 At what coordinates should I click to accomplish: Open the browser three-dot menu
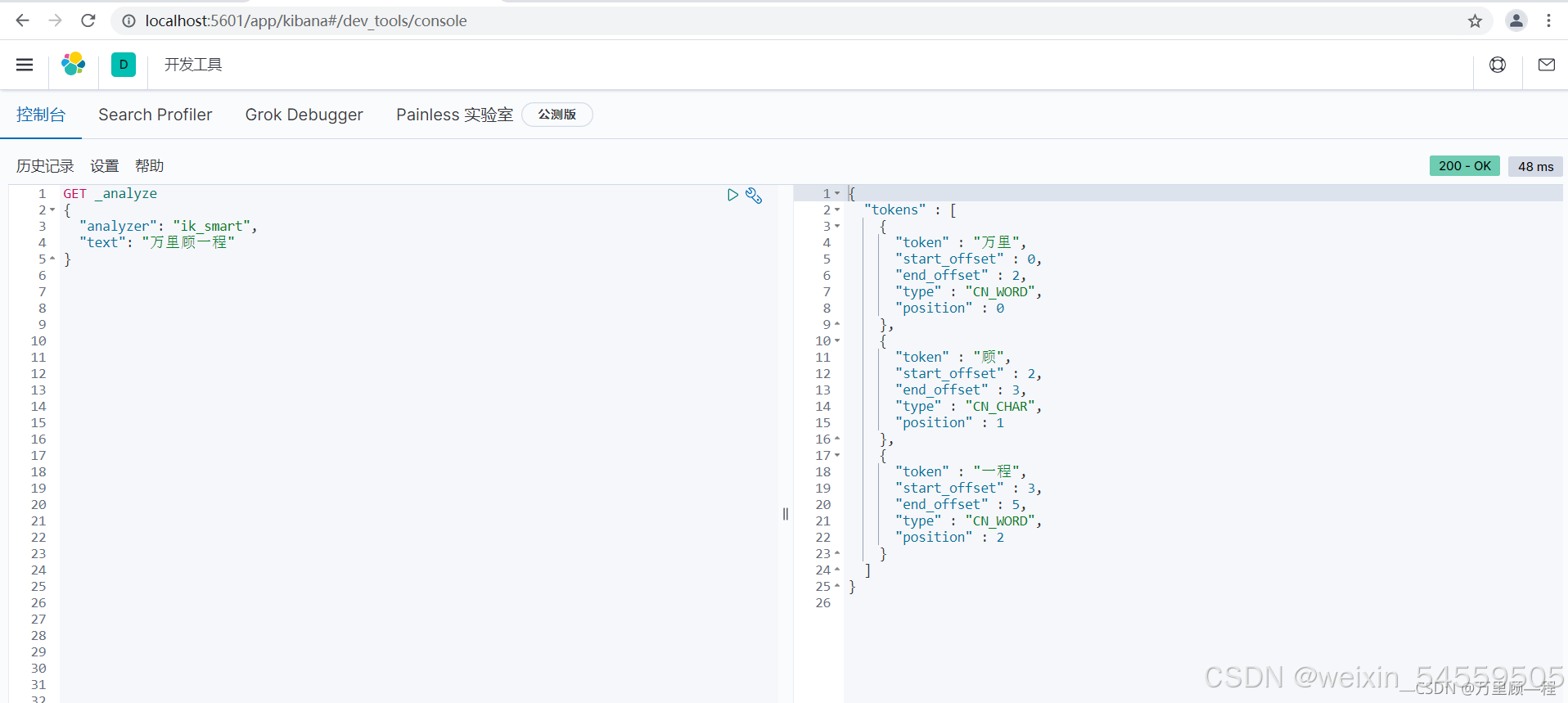[1548, 20]
